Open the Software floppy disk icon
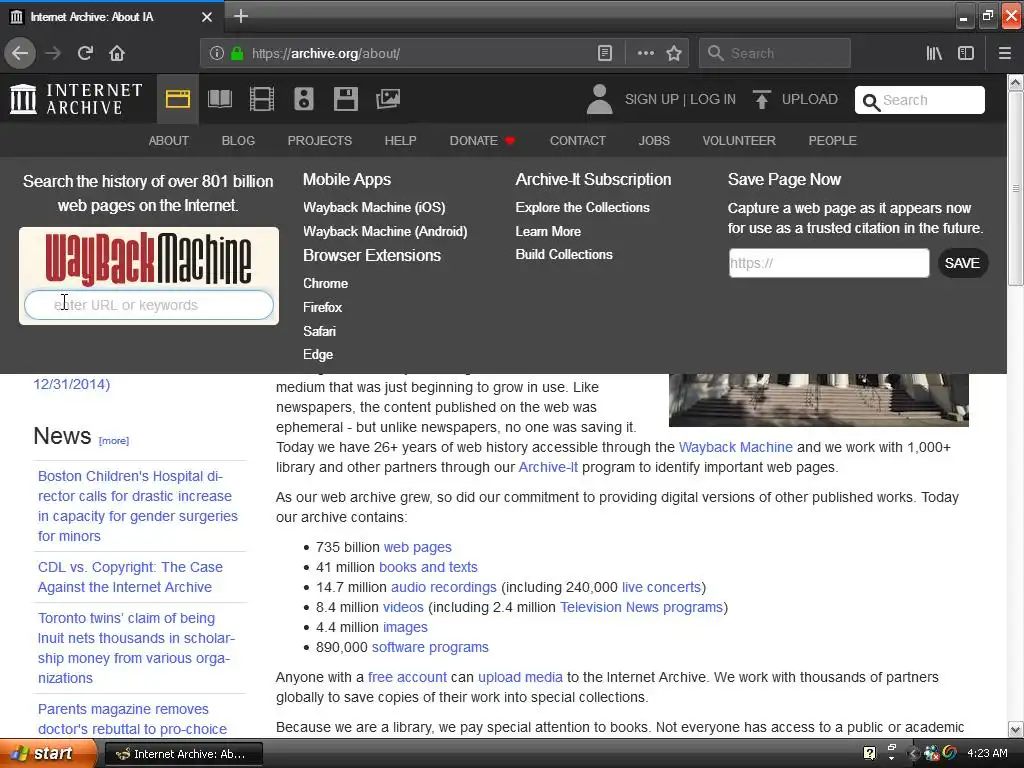This screenshot has height=768, width=1024. tap(345, 99)
